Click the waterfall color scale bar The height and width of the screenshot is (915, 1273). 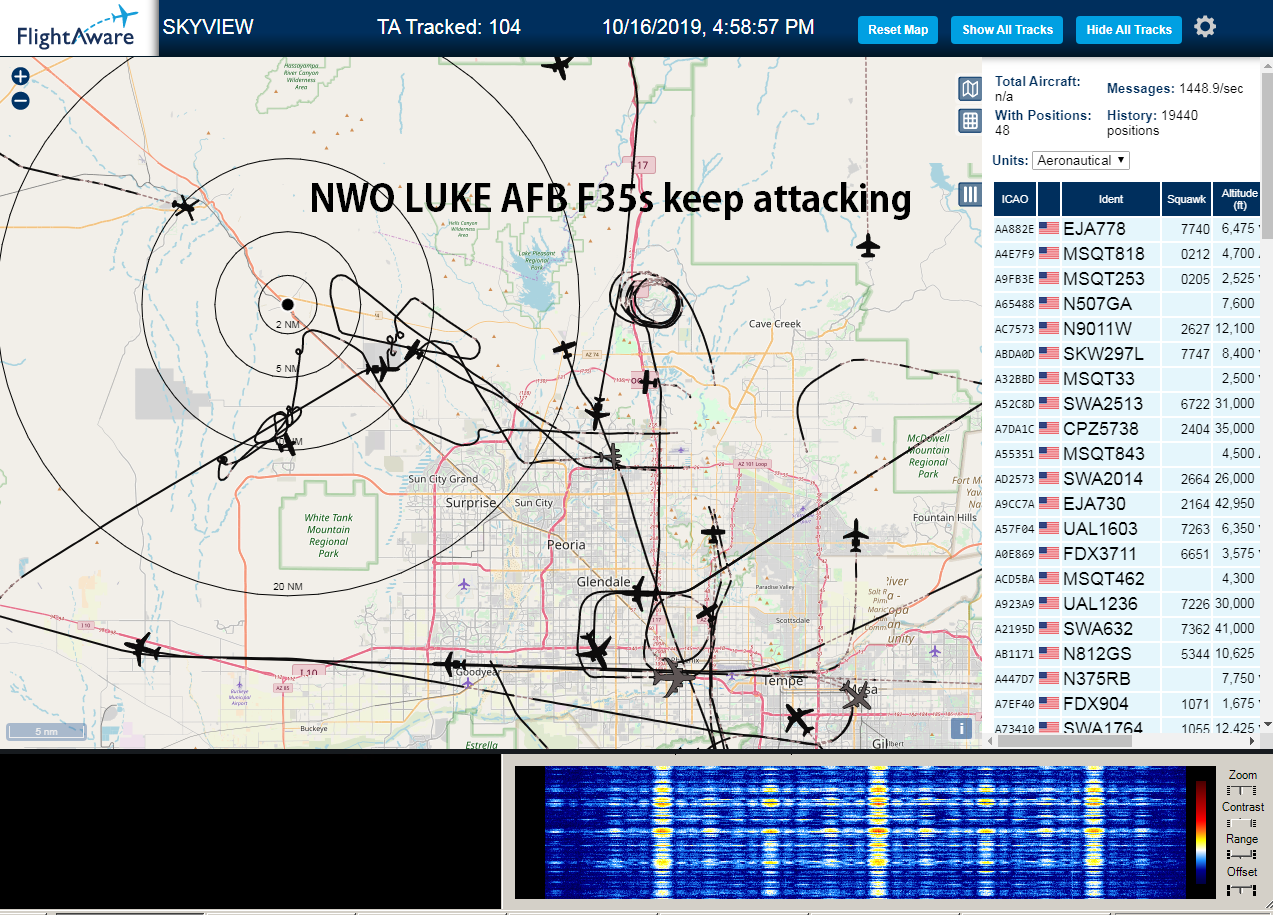click(x=1200, y=833)
